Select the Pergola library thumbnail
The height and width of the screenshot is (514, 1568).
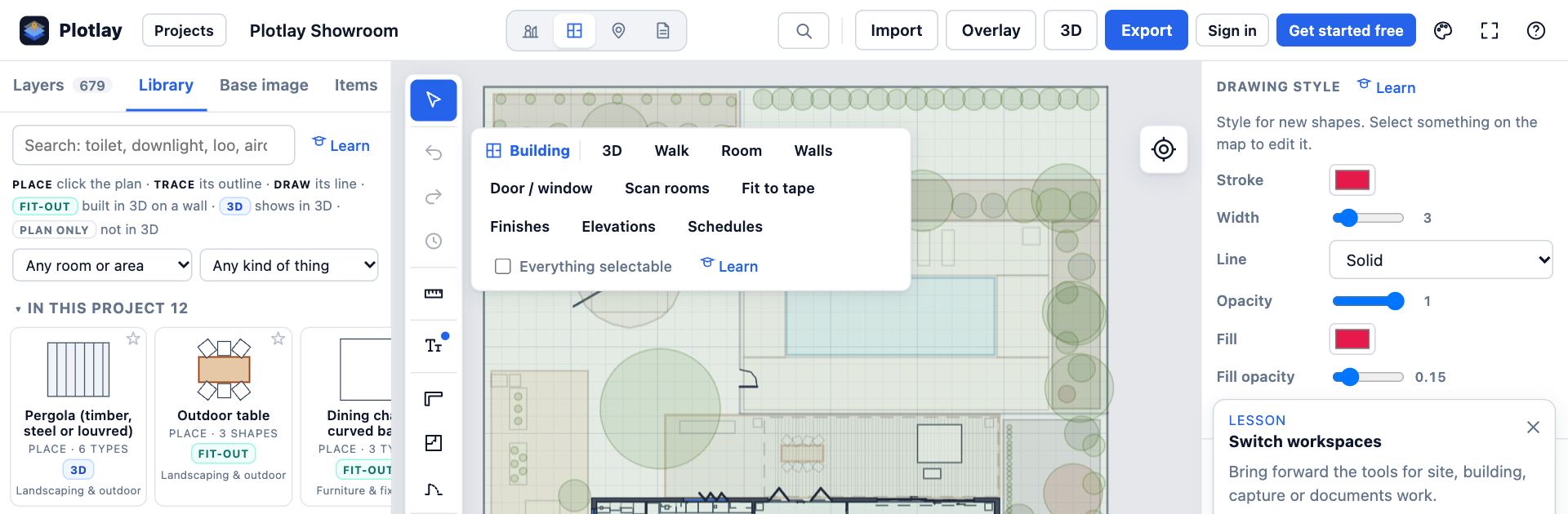78,370
